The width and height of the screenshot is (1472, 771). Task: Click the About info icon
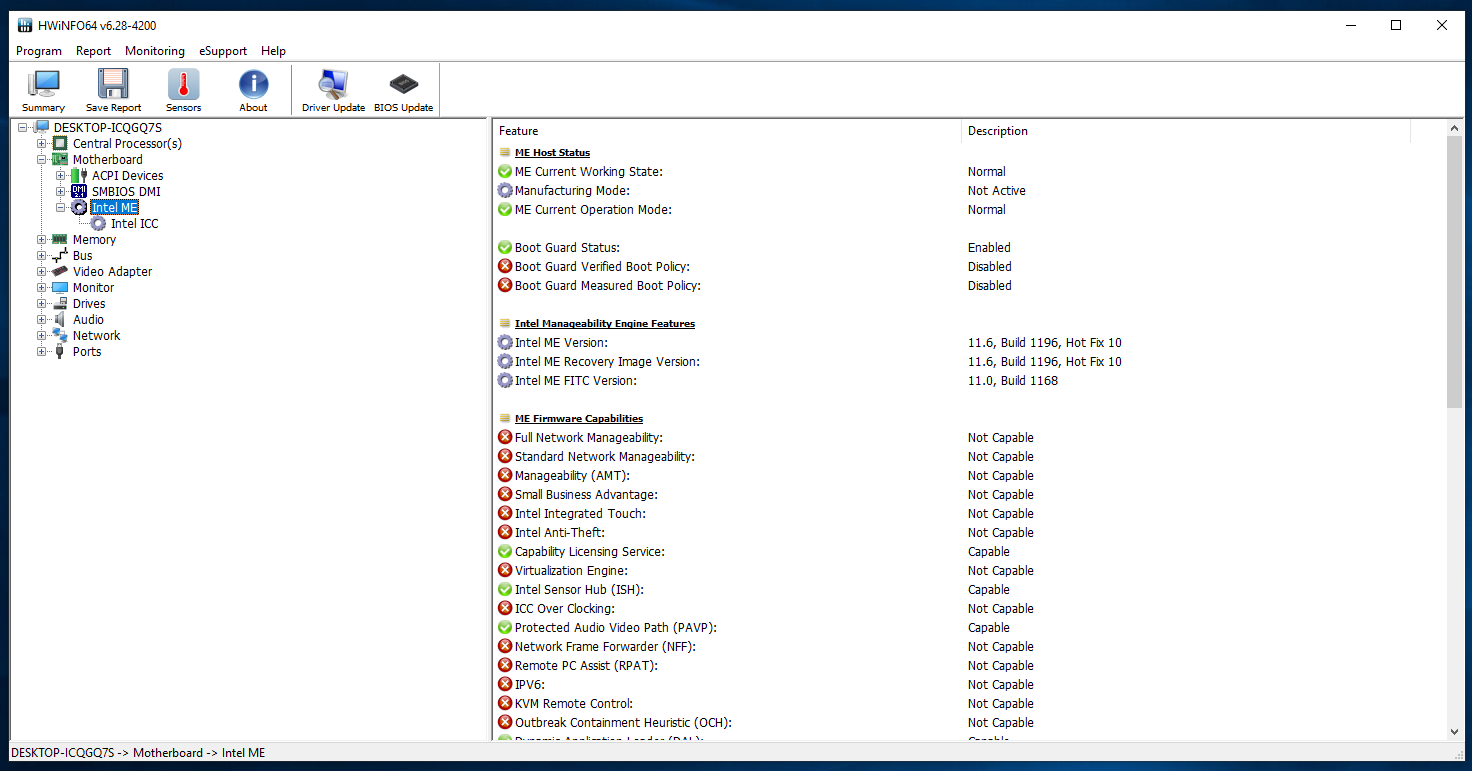(x=253, y=90)
